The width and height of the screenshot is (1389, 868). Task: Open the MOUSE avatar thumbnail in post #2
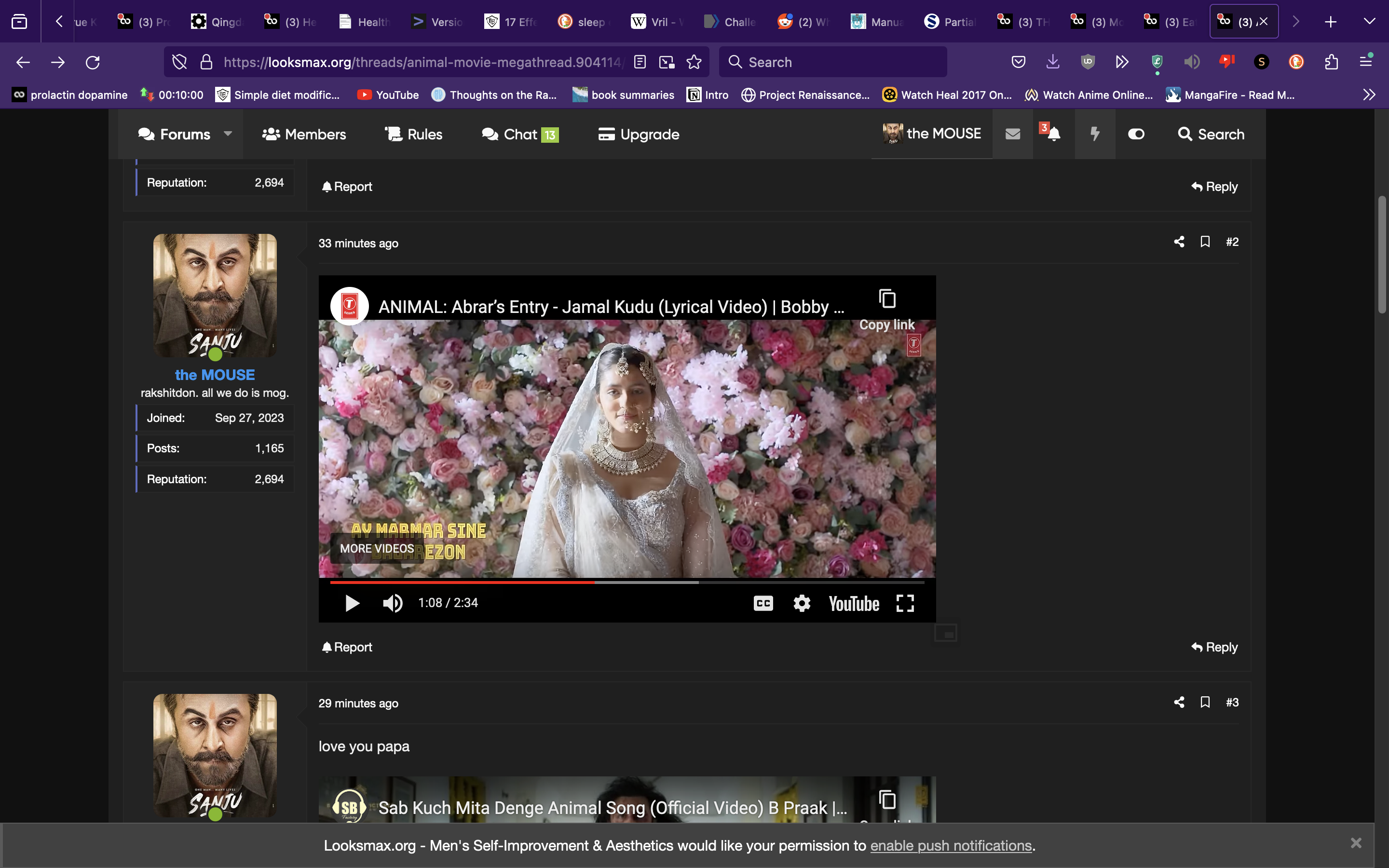pos(215,295)
